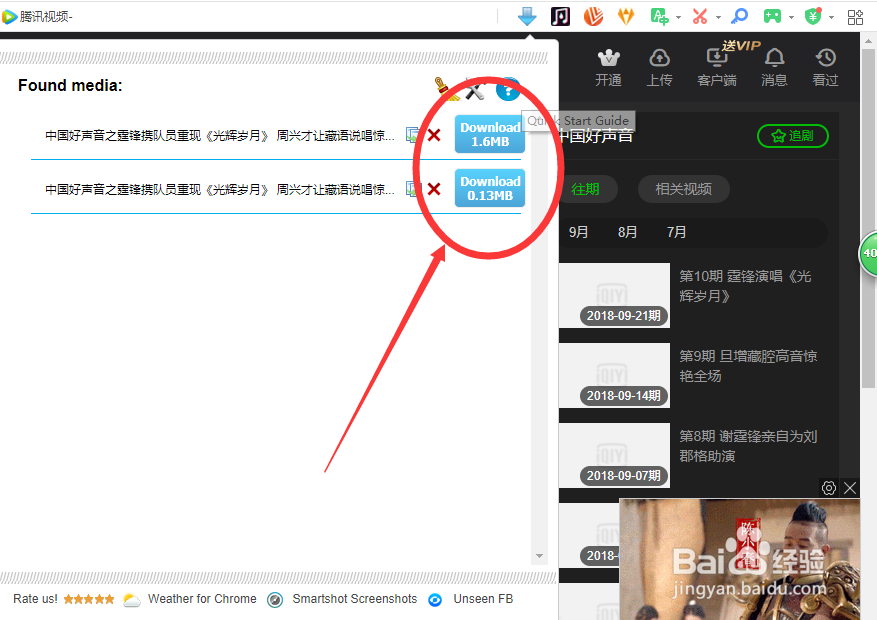Click the green yen shield icon
877x620 pixels.
click(813, 17)
